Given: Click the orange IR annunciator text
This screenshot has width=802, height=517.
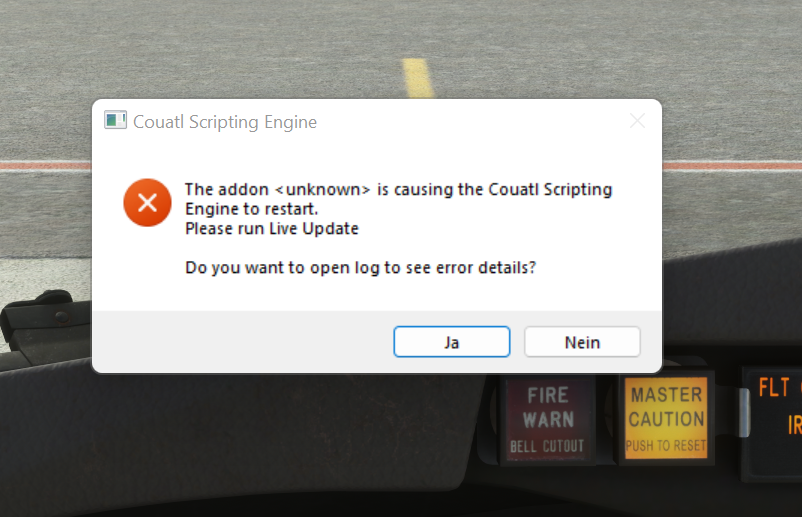Looking at the screenshot, I should tap(794, 424).
